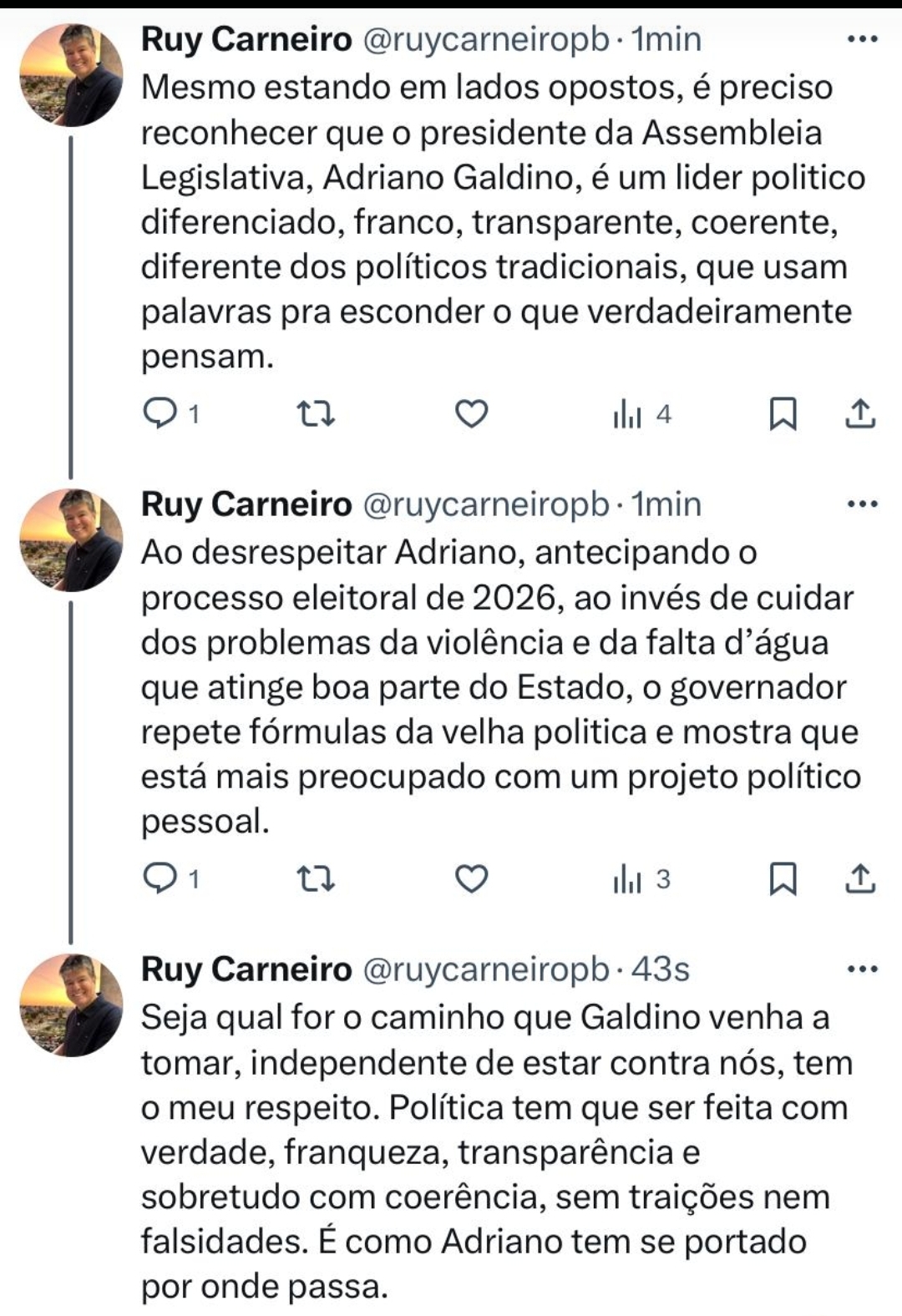Open more options on second tweet

point(862,504)
